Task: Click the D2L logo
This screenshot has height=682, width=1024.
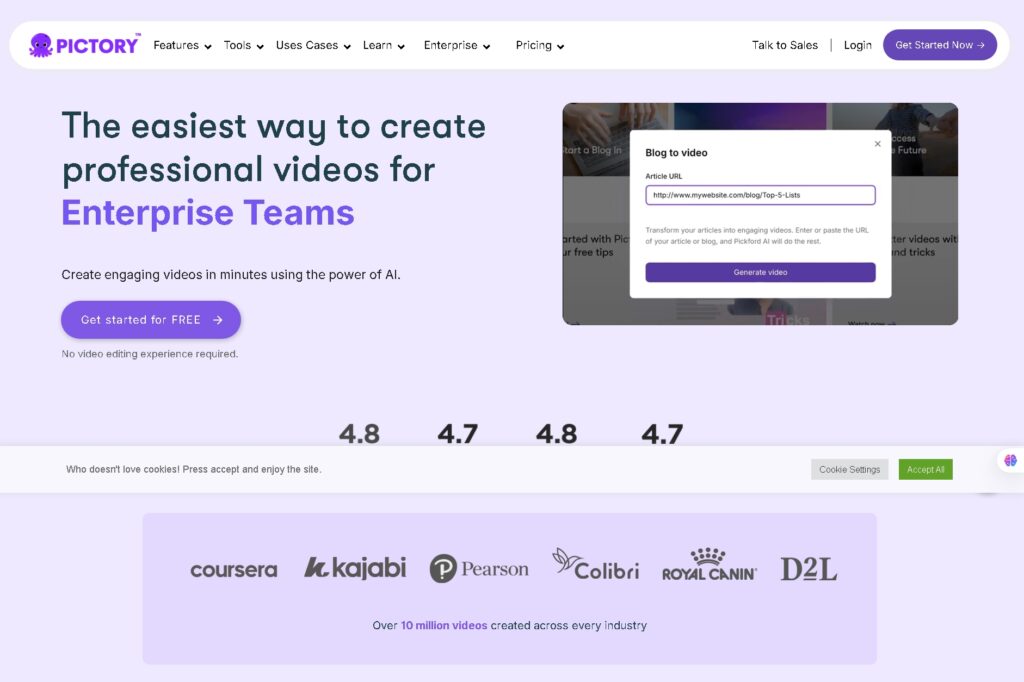Action: pos(808,569)
